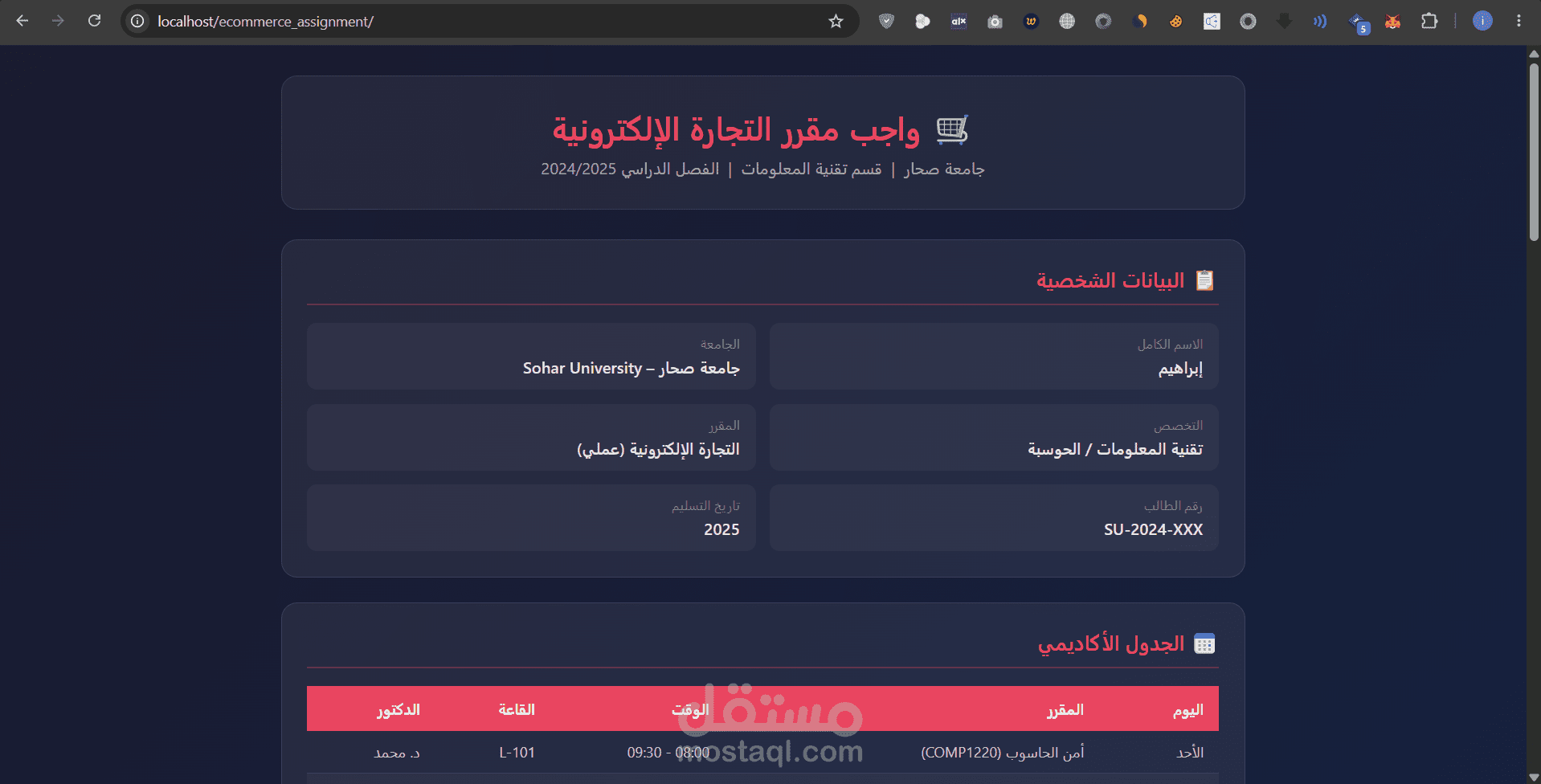This screenshot has height=784, width=1541.
Task: Open the shield extension icon
Action: pos(886,22)
